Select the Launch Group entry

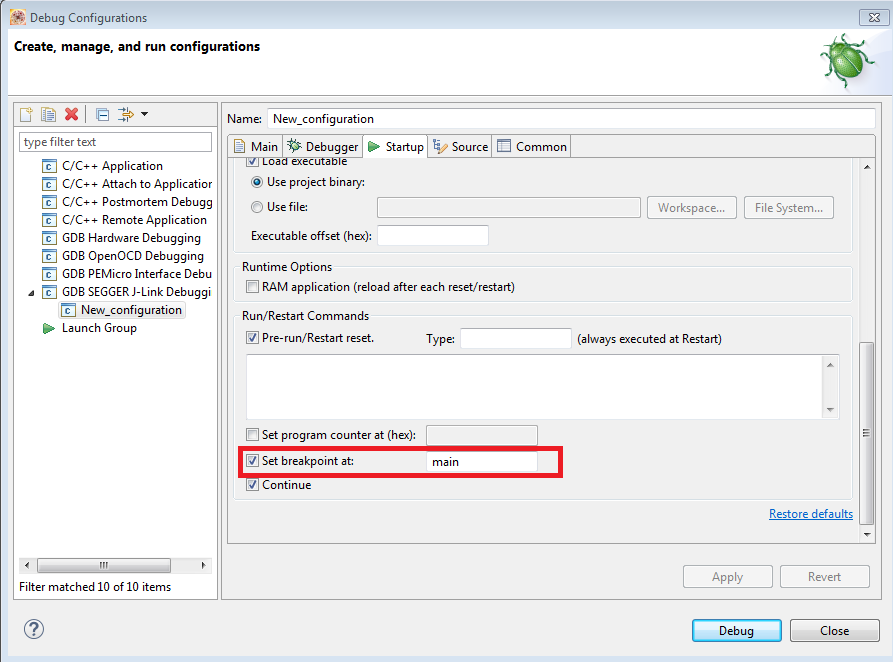coord(99,328)
